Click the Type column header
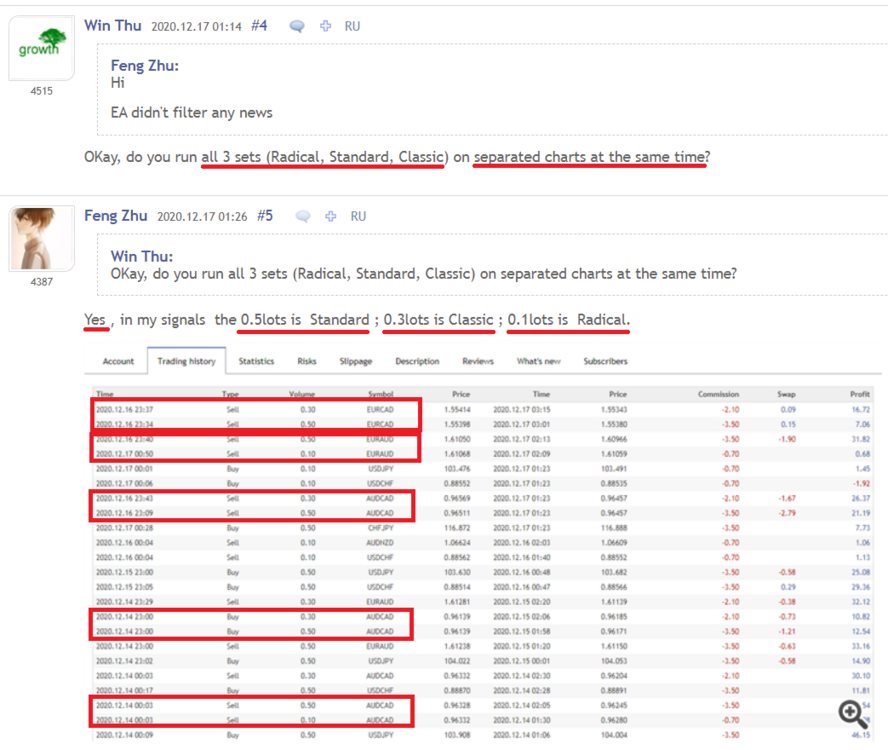The image size is (888, 750). click(230, 394)
